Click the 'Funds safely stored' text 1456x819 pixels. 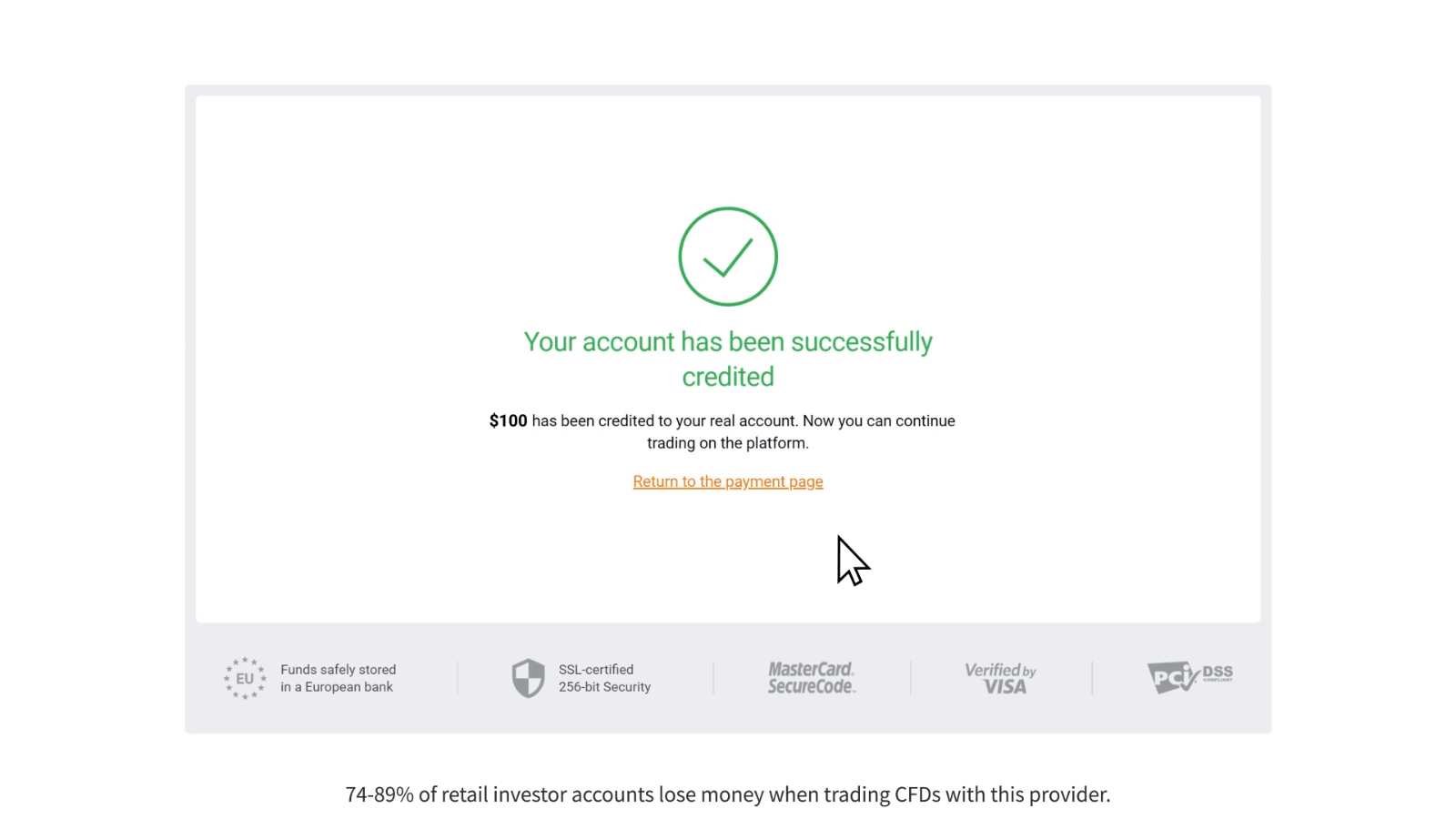tap(338, 670)
